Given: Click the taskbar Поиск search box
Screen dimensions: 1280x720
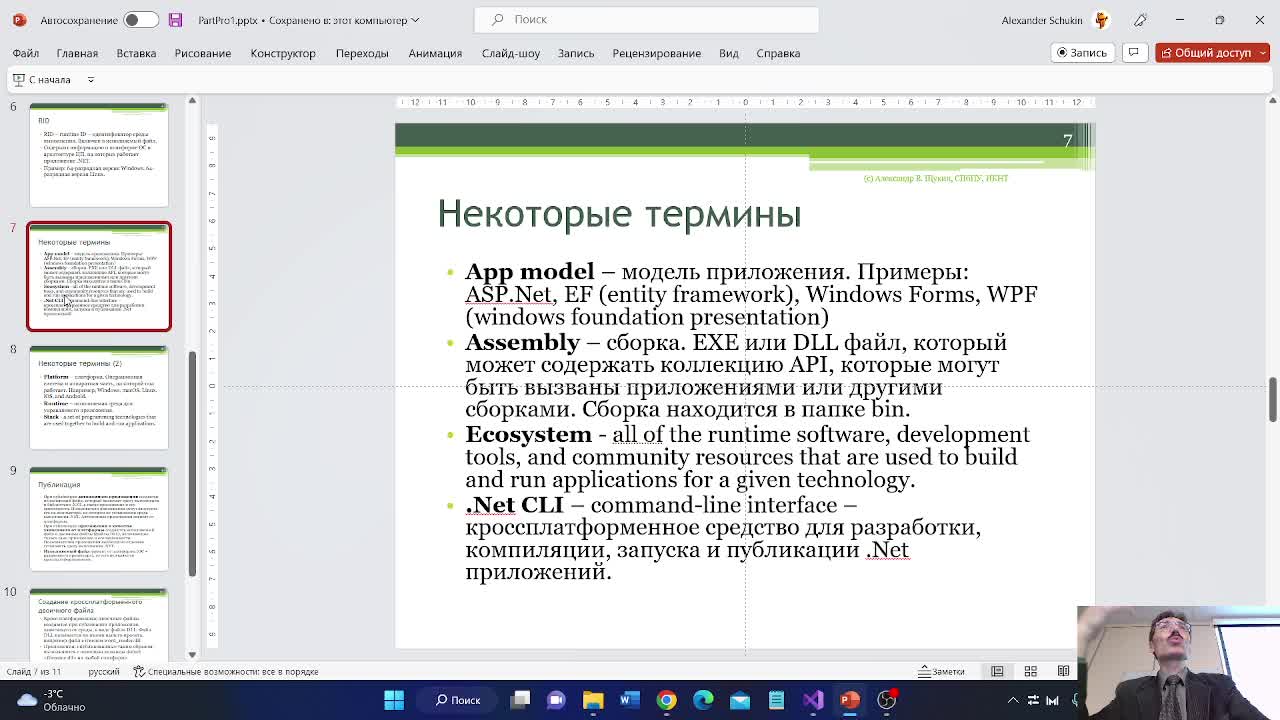Looking at the screenshot, I should pyautogui.click(x=458, y=700).
